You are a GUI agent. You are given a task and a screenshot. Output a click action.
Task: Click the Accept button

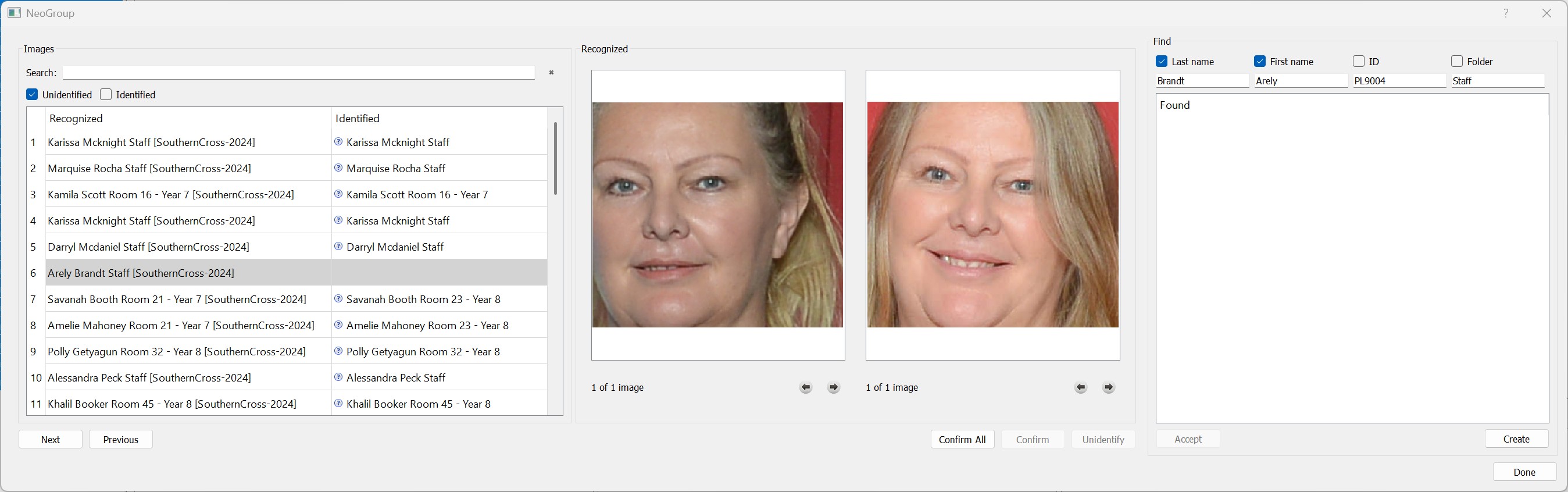1188,438
